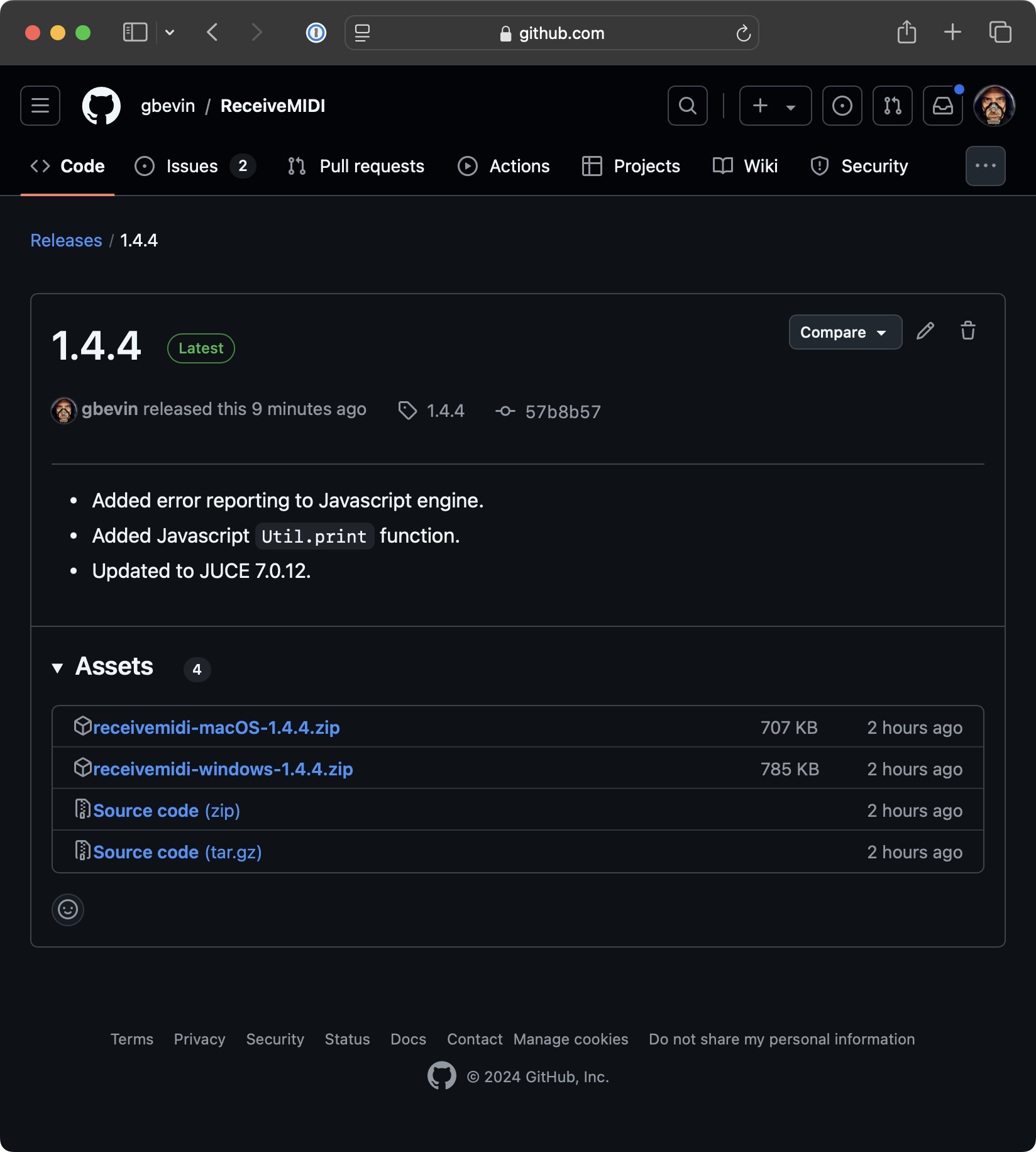Open a new Safari tab
The image size is (1036, 1152).
tap(953, 31)
